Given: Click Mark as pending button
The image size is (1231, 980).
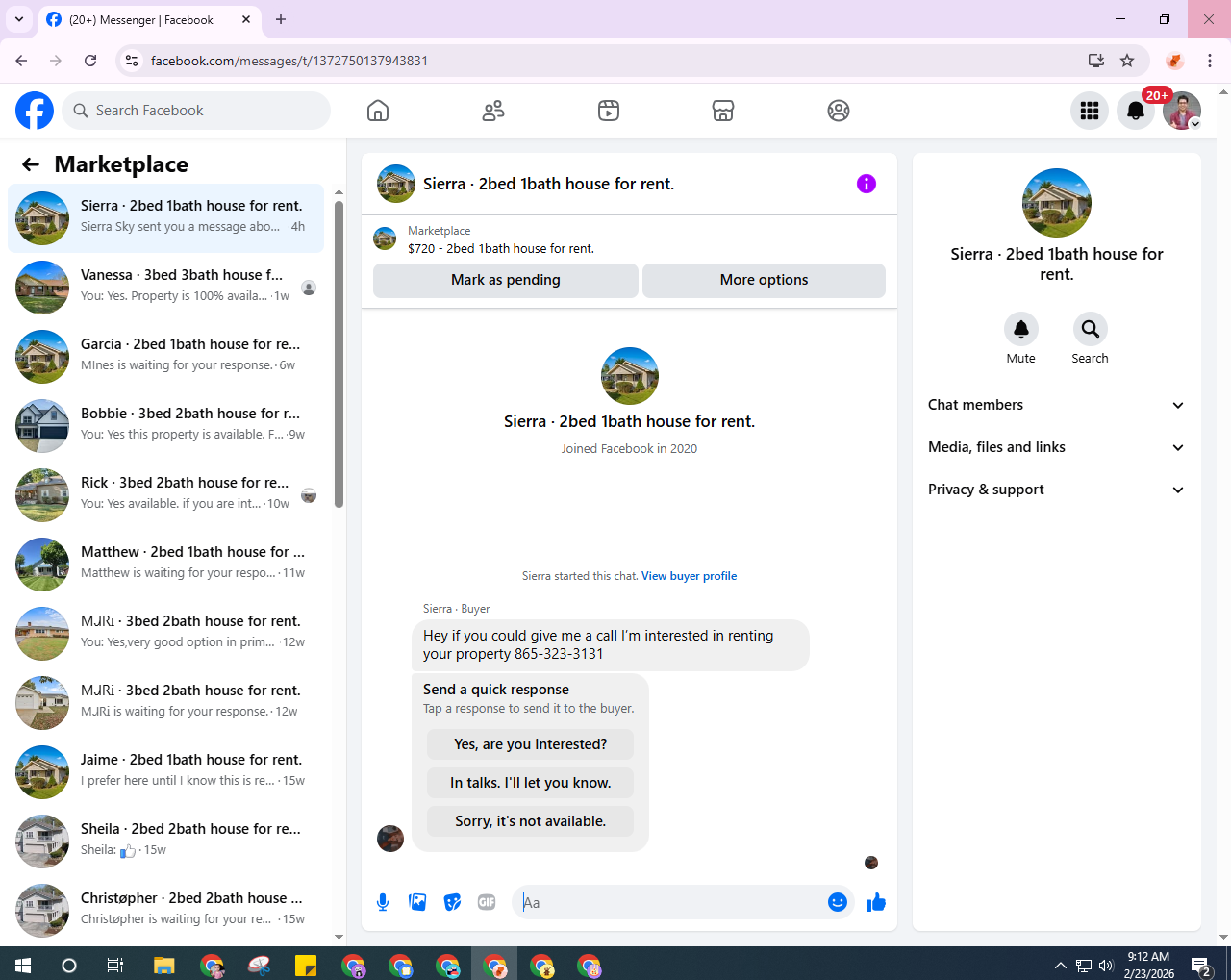Looking at the screenshot, I should (506, 280).
